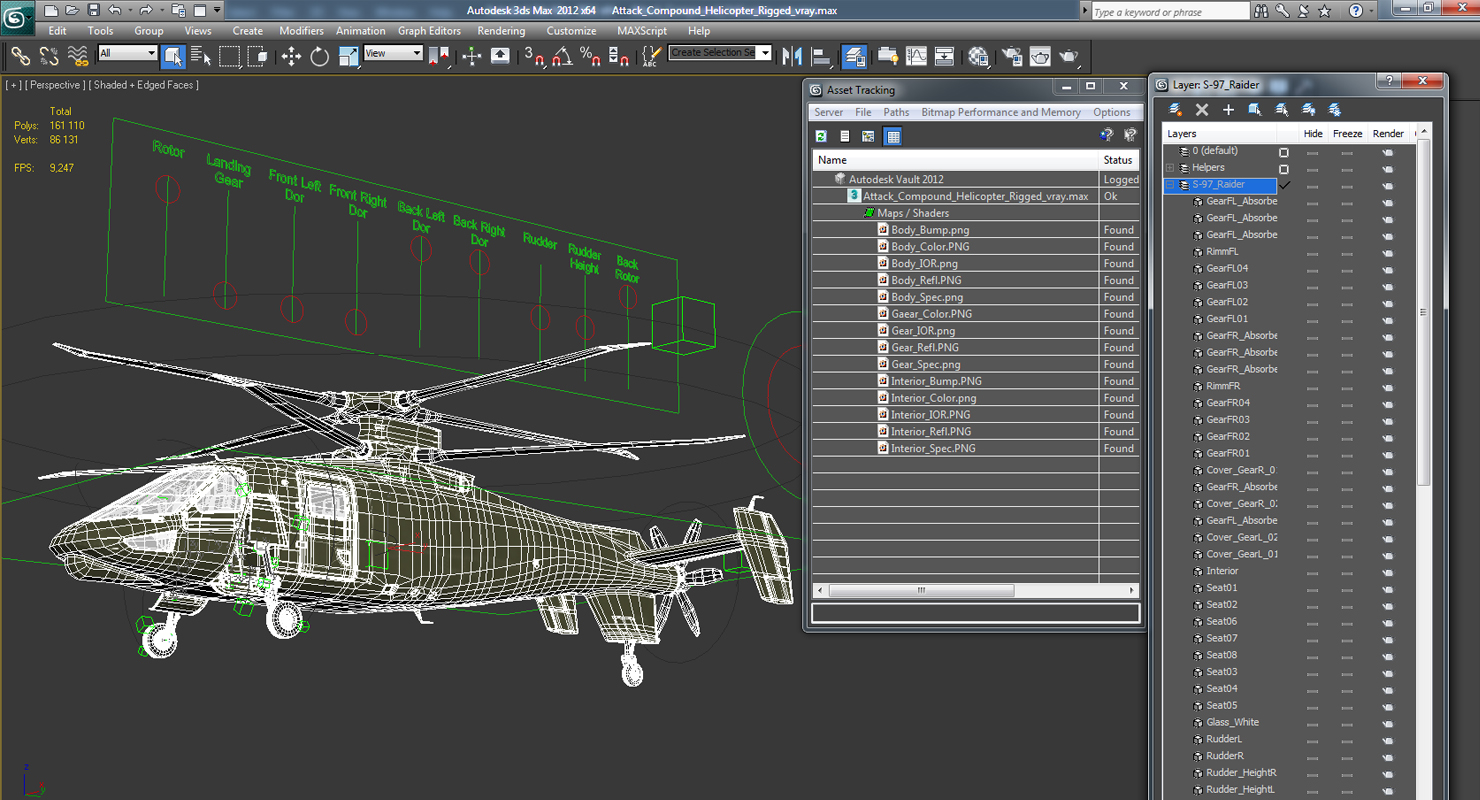Activate Select and Scale tool
This screenshot has width=1480, height=800.
pyautogui.click(x=348, y=56)
